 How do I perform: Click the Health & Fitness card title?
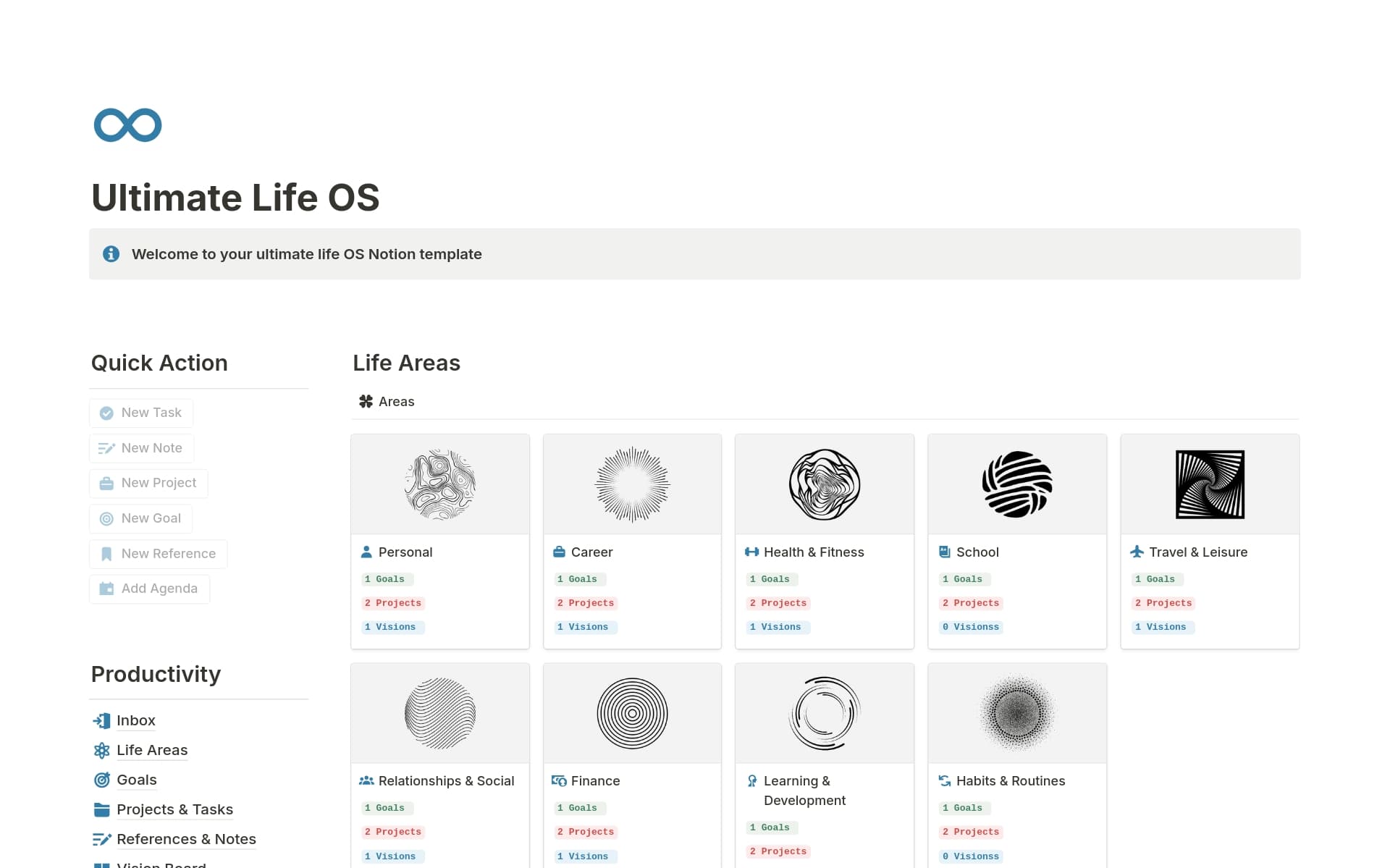[x=814, y=552]
